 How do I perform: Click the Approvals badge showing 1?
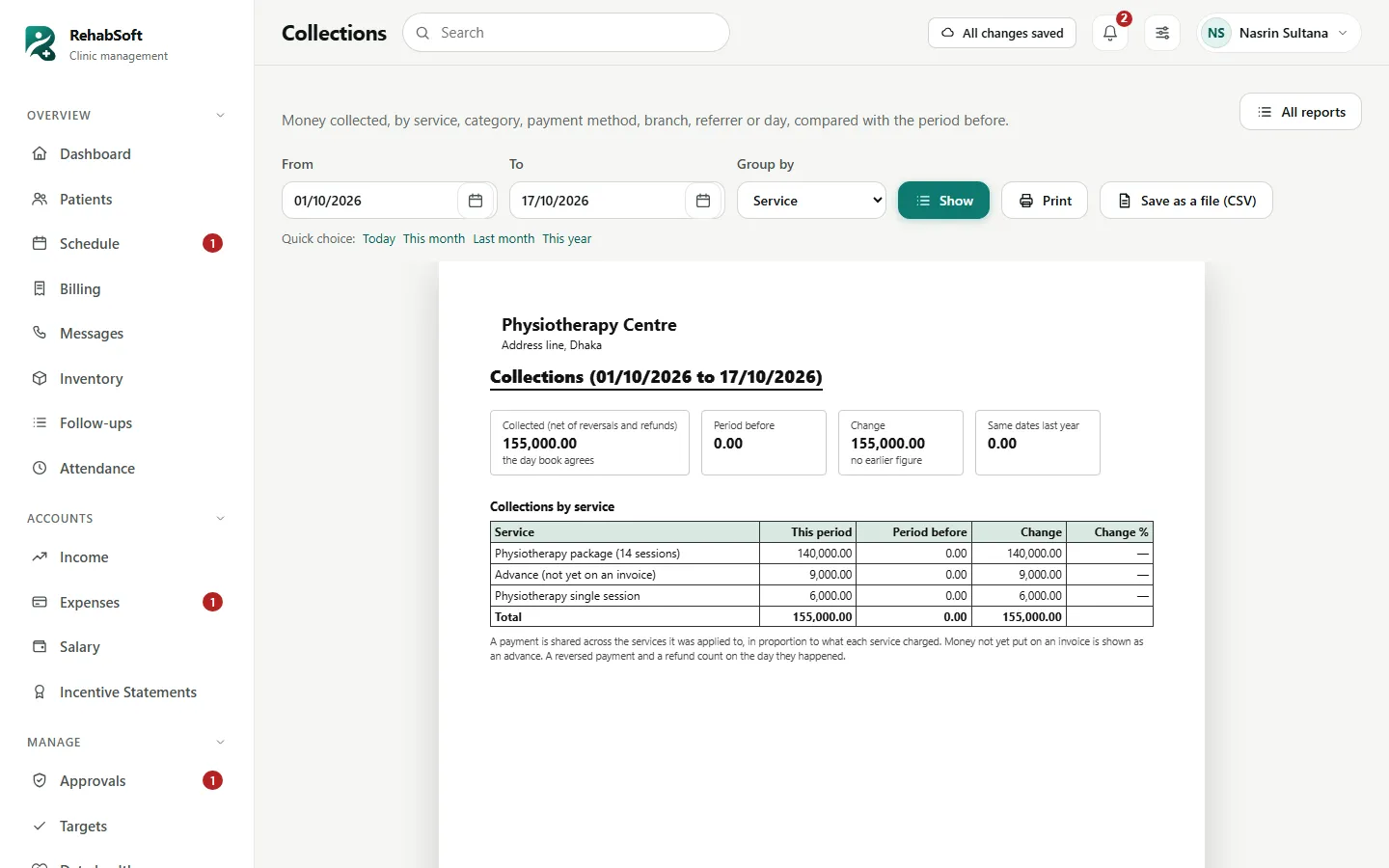(212, 780)
